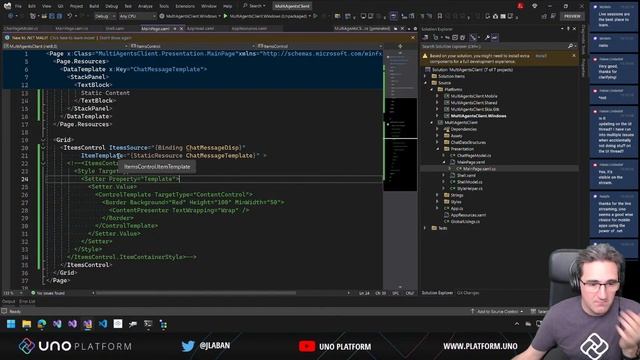Click the PREVIEW button
The width and height of the screenshot is (640, 360).
pyautogui.click(x=572, y=16)
